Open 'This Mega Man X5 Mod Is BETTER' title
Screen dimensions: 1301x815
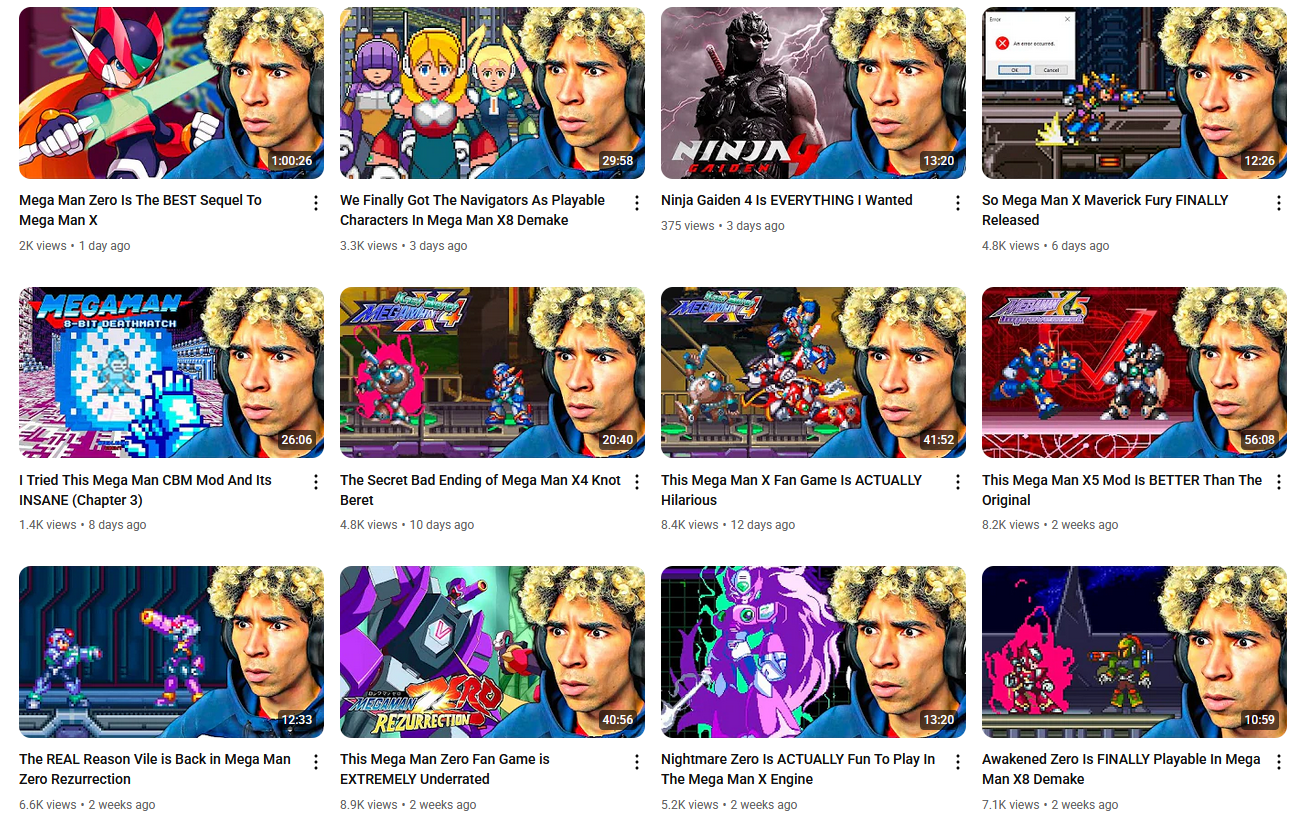click(x=1122, y=490)
